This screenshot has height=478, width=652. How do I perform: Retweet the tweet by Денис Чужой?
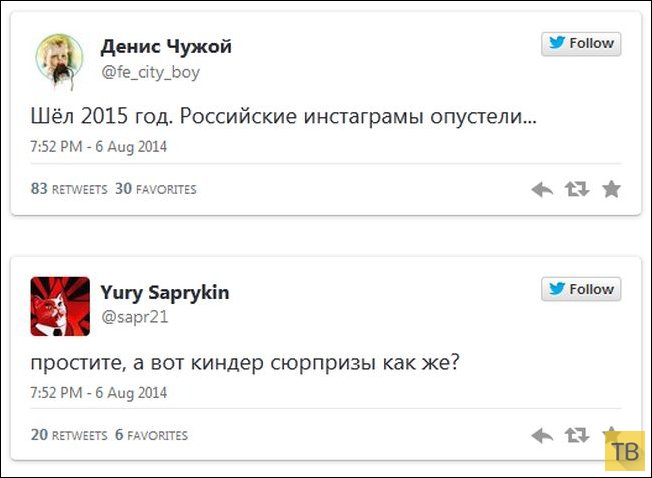click(577, 188)
